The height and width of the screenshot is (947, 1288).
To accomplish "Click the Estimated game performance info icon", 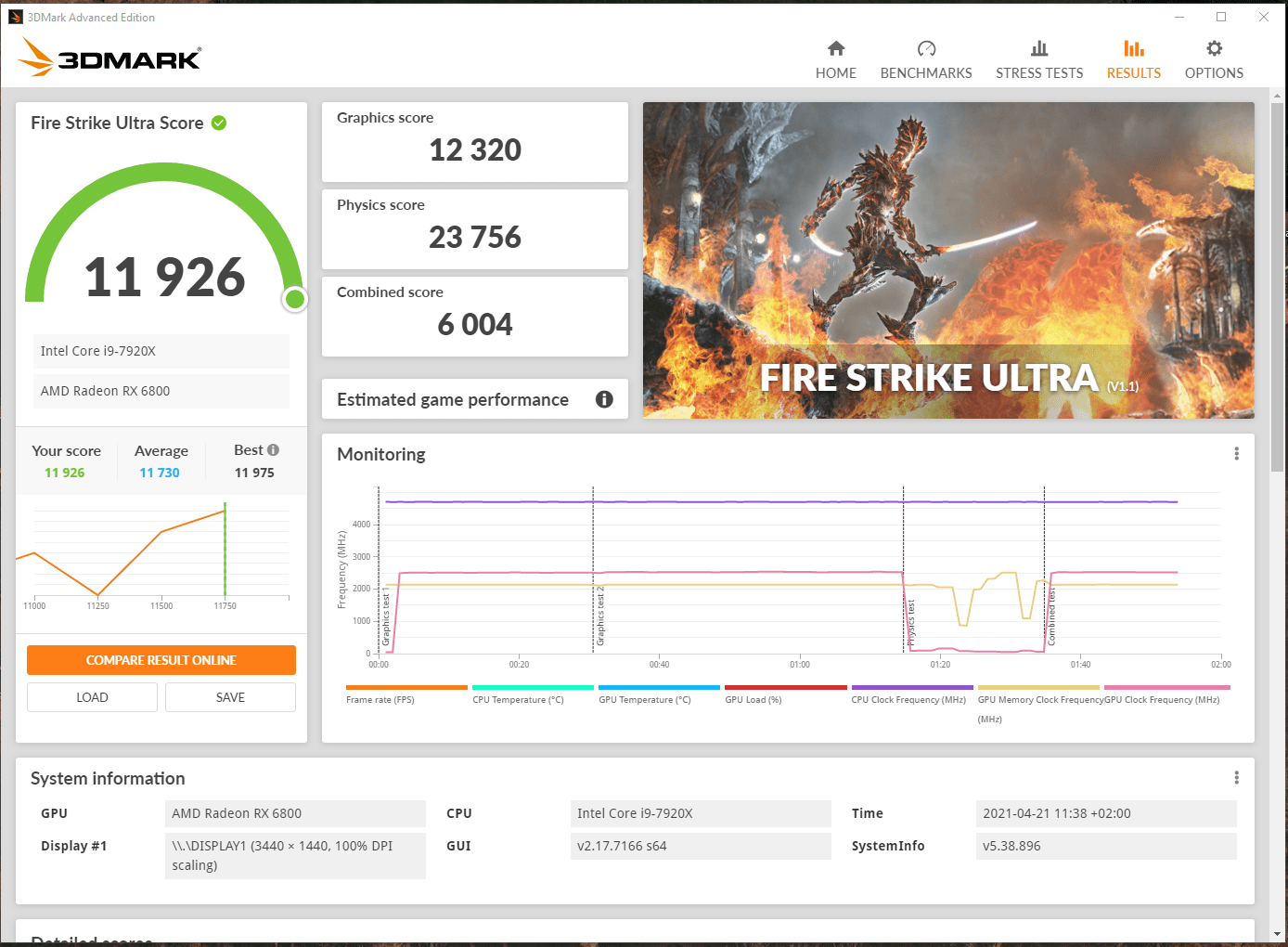I will [604, 399].
